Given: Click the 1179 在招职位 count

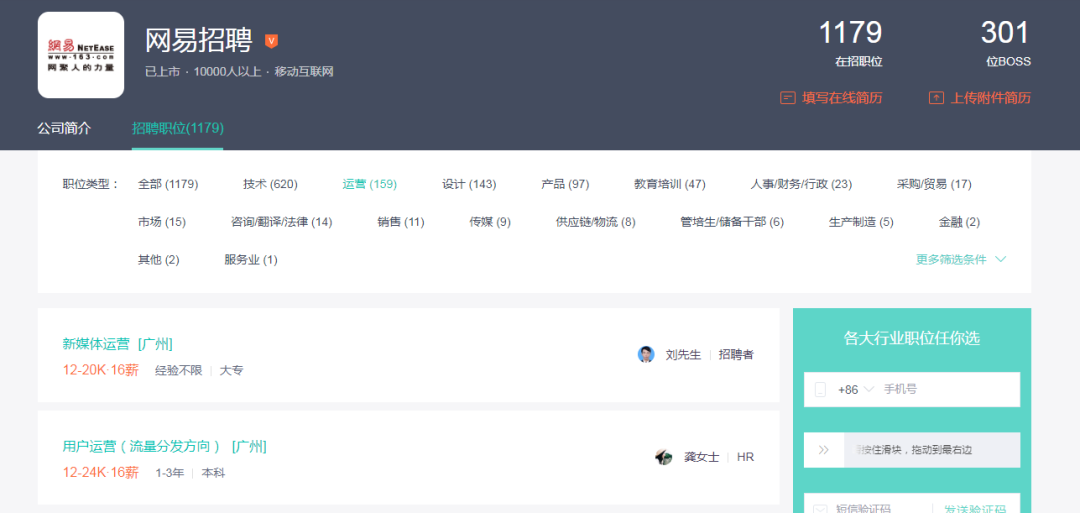Looking at the screenshot, I should point(850,43).
